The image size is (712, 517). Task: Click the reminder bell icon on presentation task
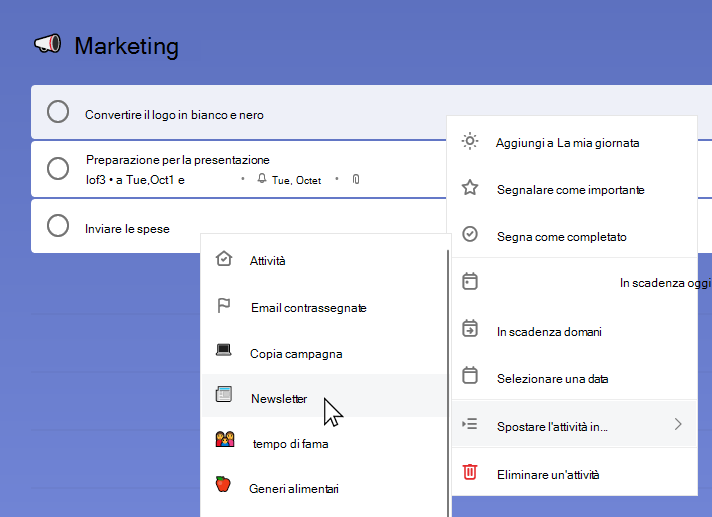[262, 178]
